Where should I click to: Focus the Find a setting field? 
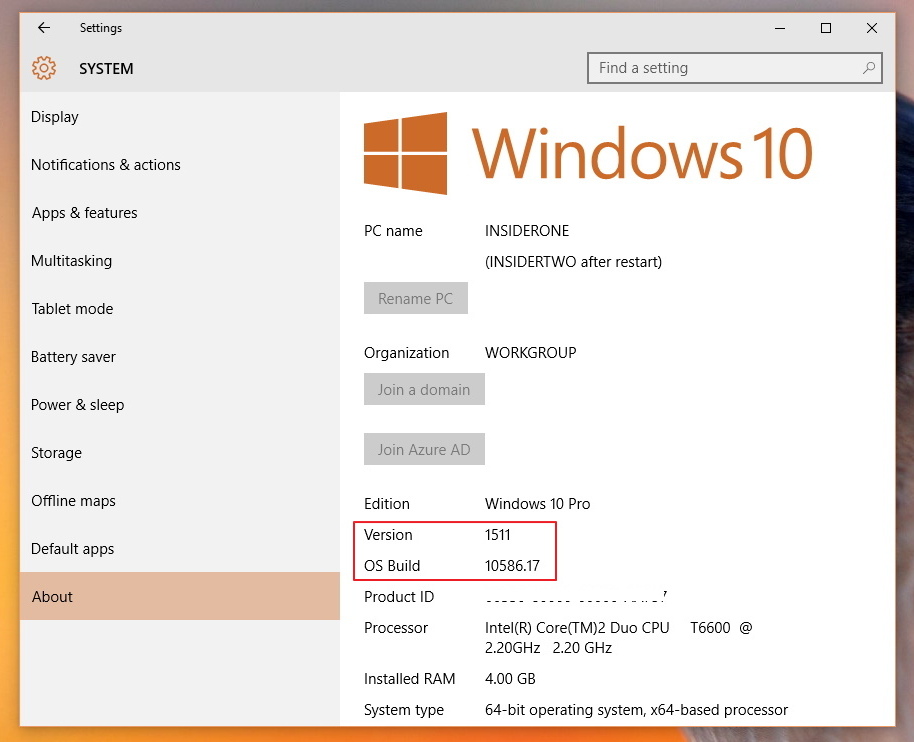pos(734,68)
